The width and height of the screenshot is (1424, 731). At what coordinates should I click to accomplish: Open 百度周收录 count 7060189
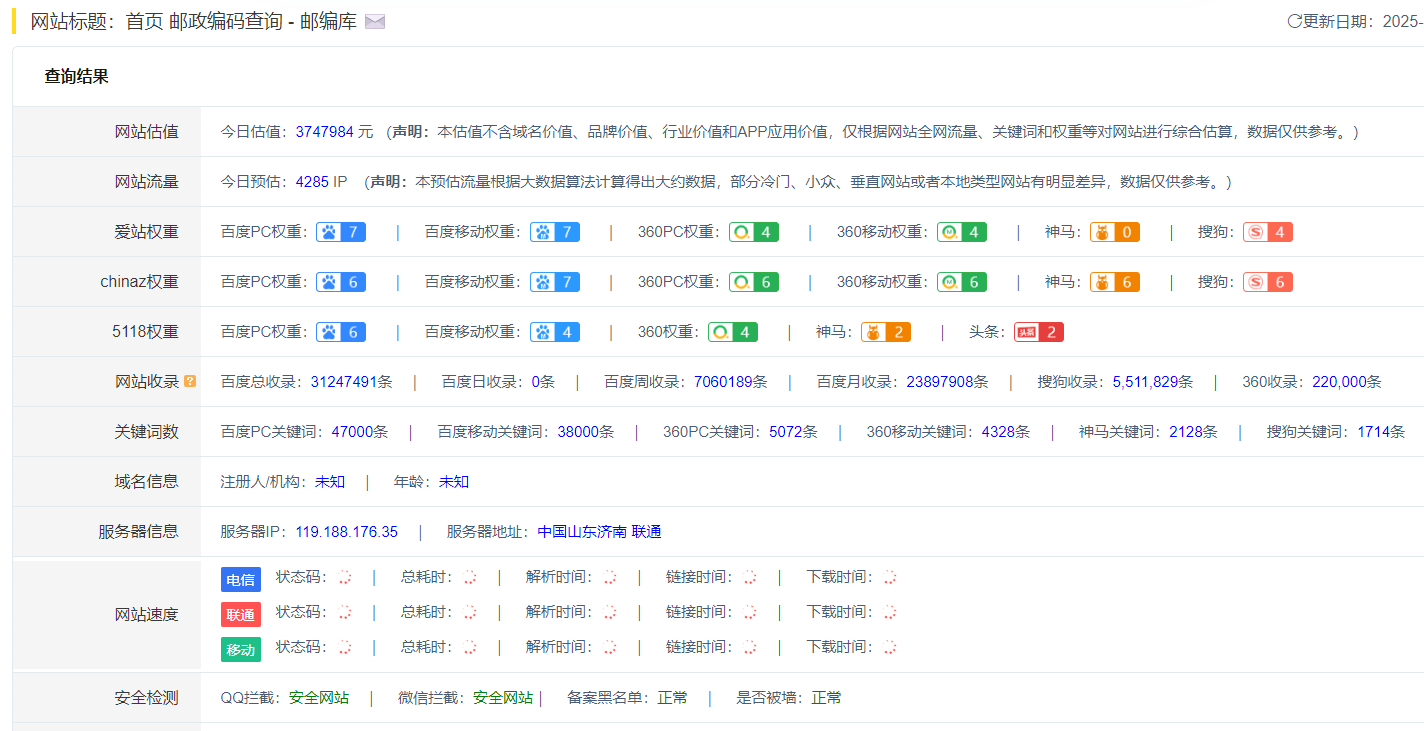723,381
